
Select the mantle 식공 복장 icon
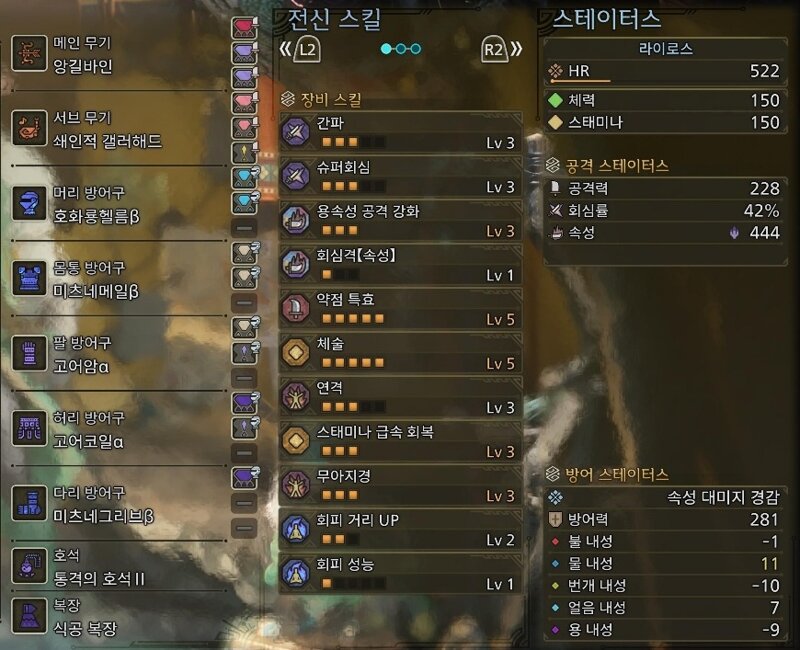[29, 615]
